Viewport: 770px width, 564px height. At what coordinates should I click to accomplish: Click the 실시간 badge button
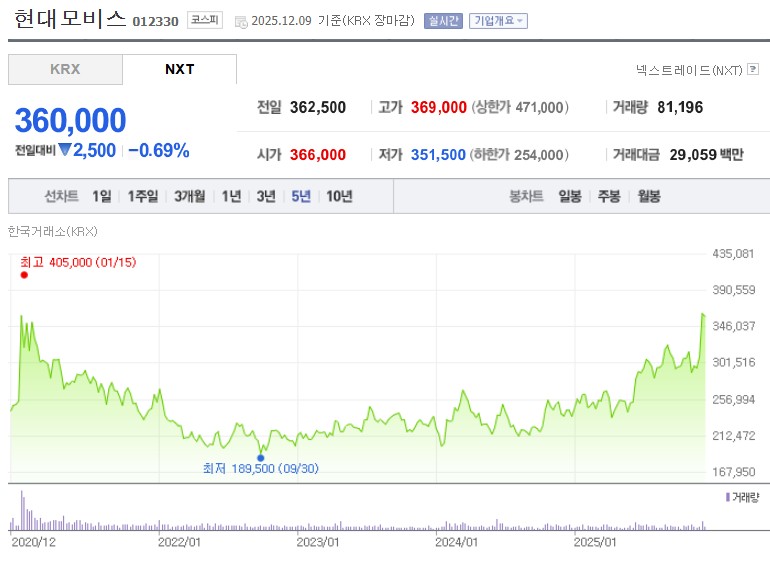tap(443, 21)
